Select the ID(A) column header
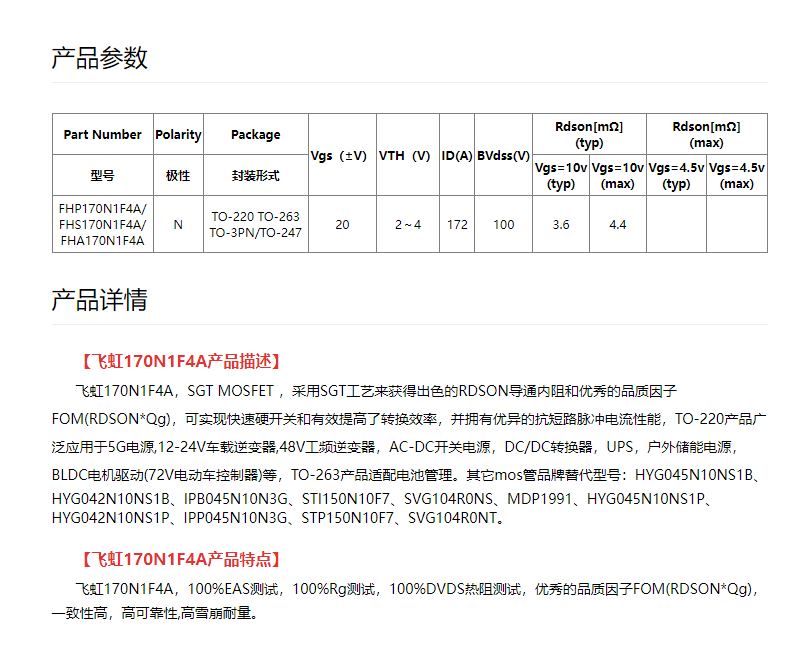 [457, 155]
